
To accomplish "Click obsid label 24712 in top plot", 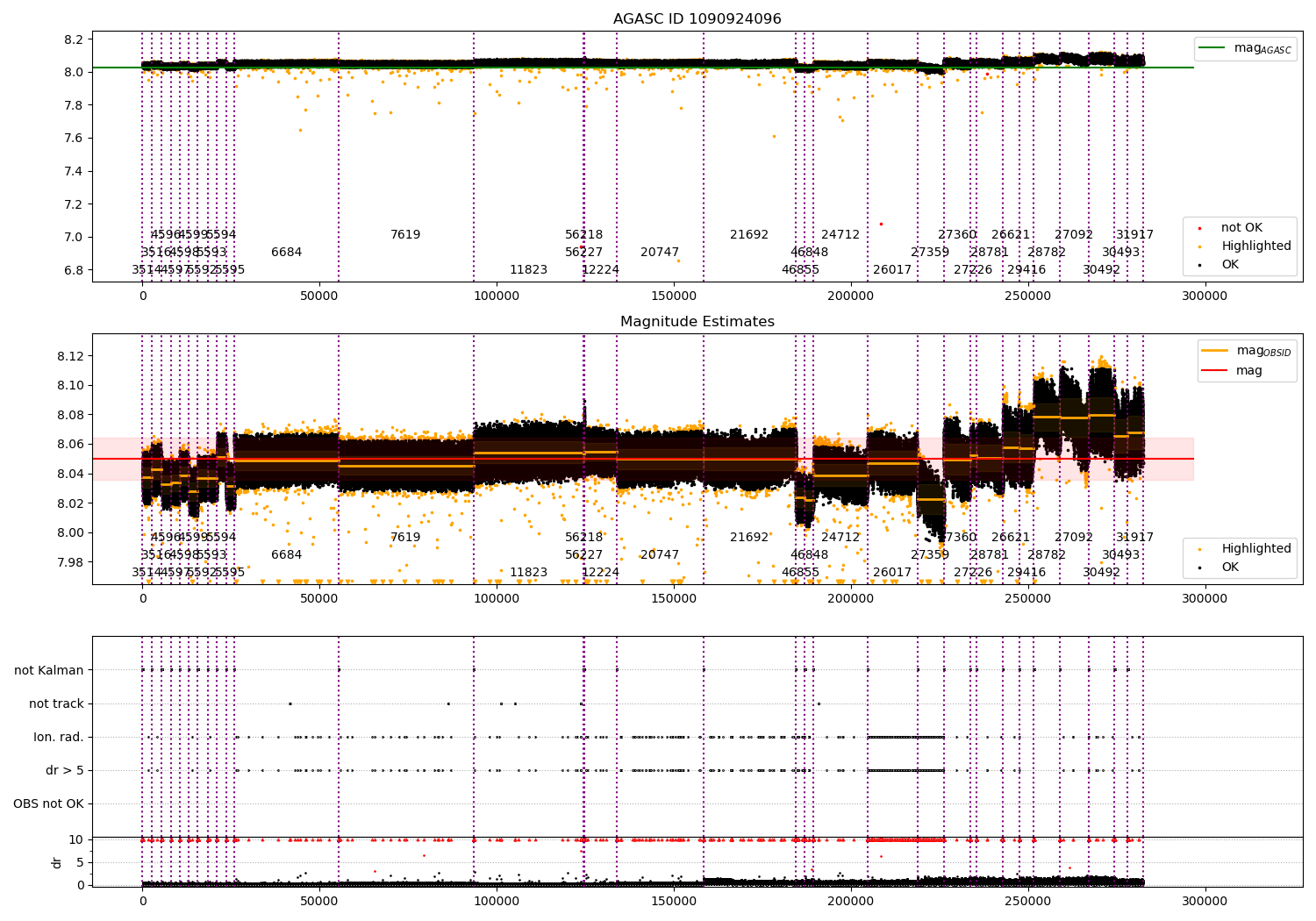I will [x=840, y=235].
